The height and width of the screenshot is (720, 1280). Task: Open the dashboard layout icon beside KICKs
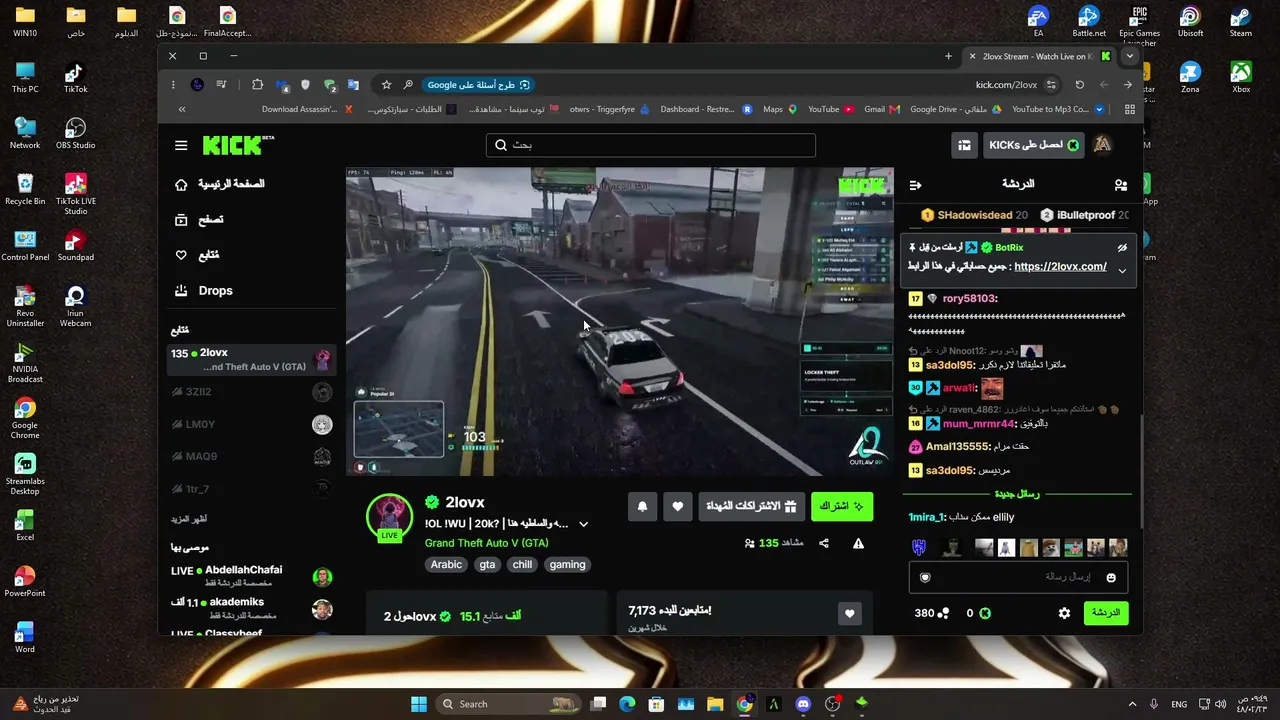coord(964,145)
